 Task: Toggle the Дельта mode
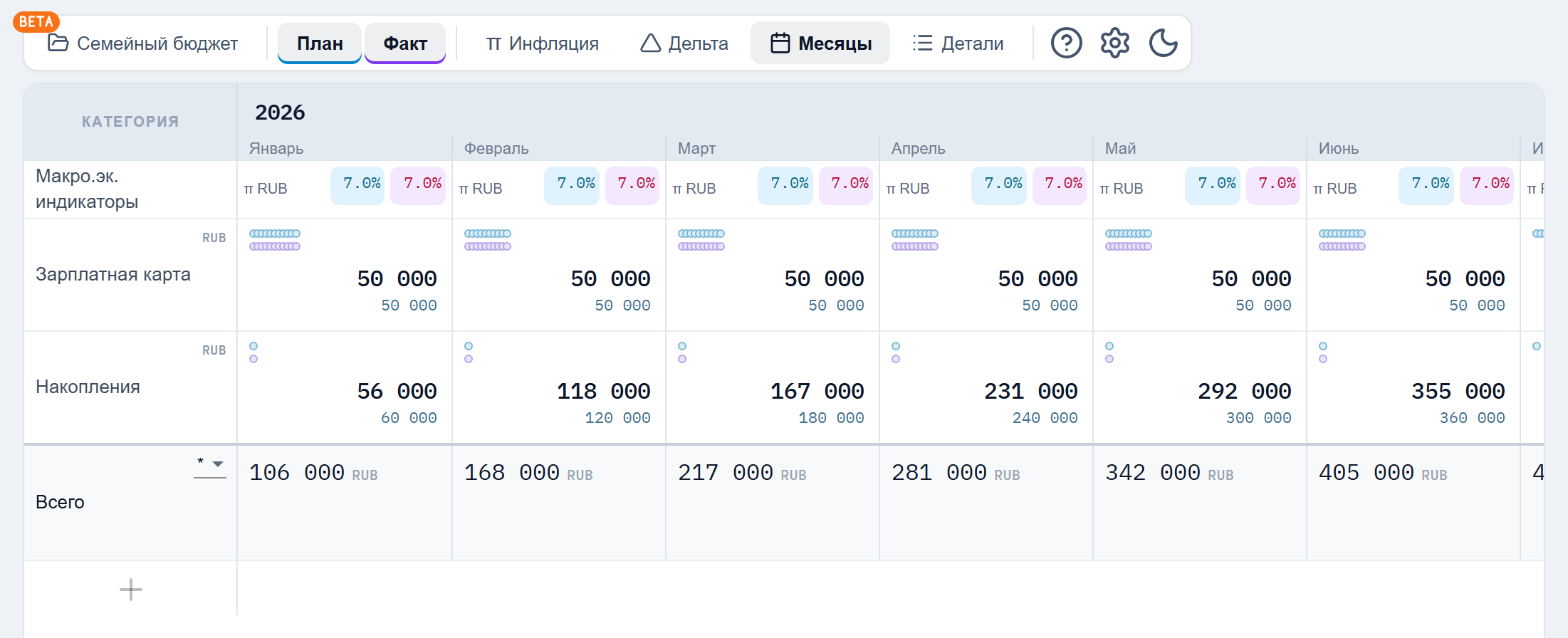684,43
